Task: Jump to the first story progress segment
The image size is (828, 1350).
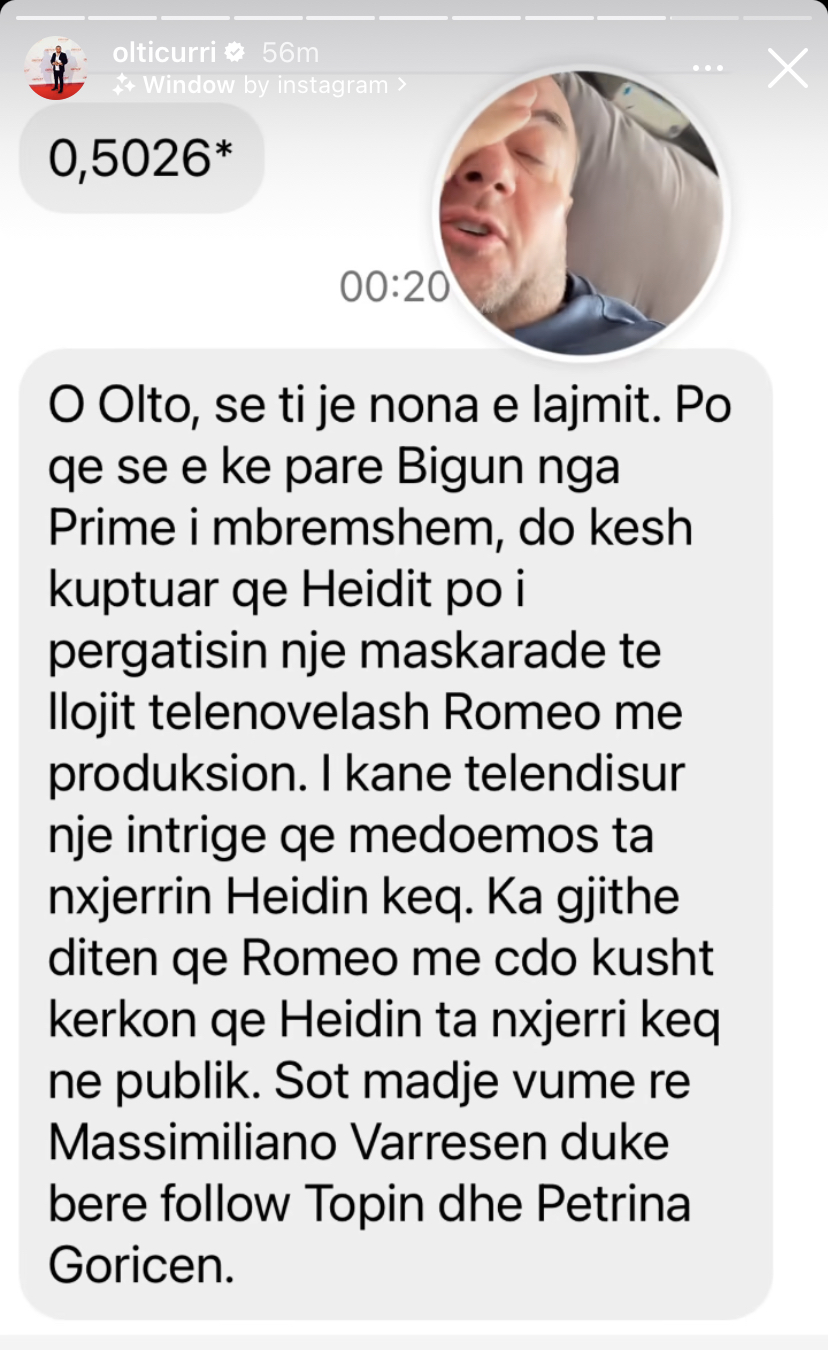Action: pyautogui.click(x=49, y=17)
